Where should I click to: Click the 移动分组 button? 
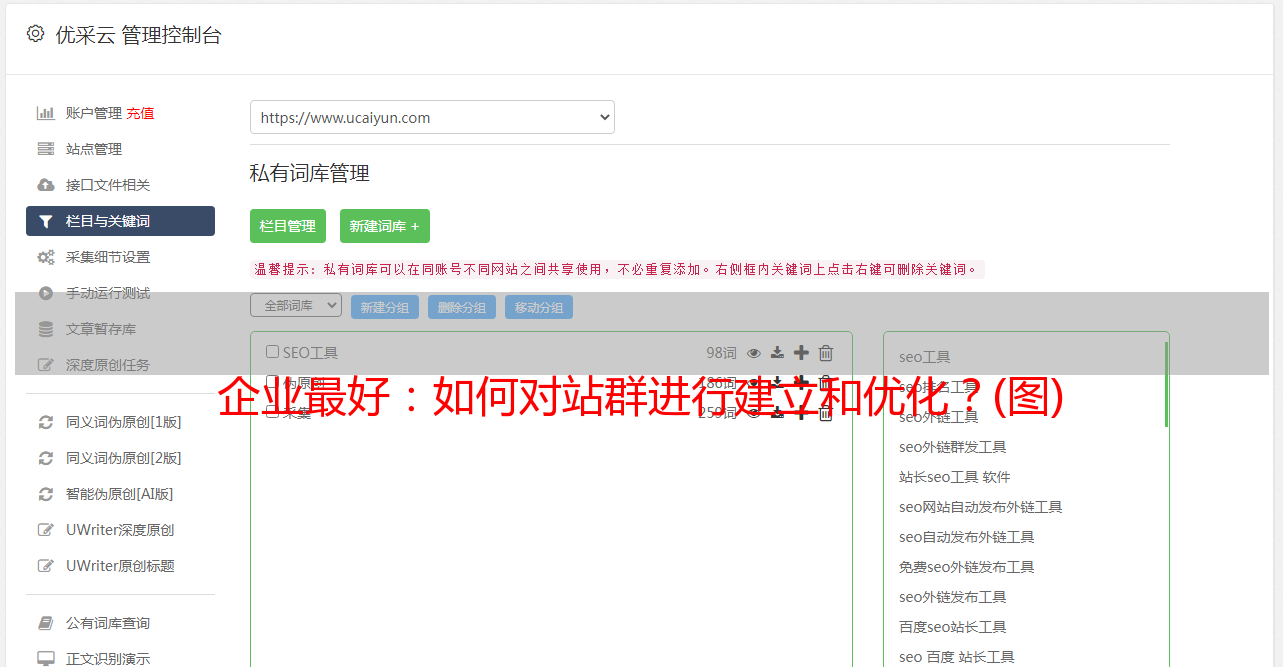coord(539,307)
